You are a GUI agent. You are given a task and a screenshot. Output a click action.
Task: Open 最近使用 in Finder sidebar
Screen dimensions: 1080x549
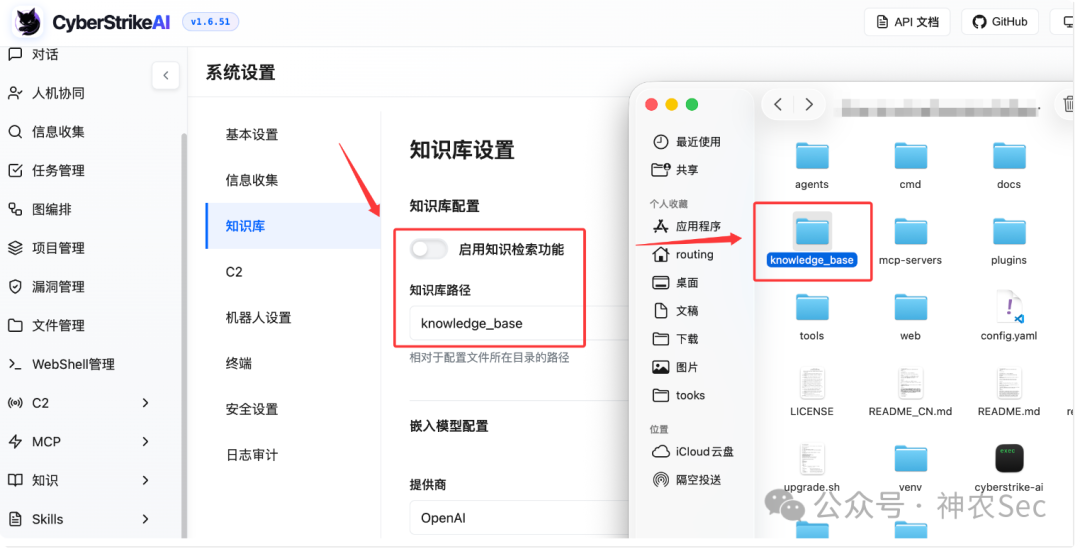[687, 142]
